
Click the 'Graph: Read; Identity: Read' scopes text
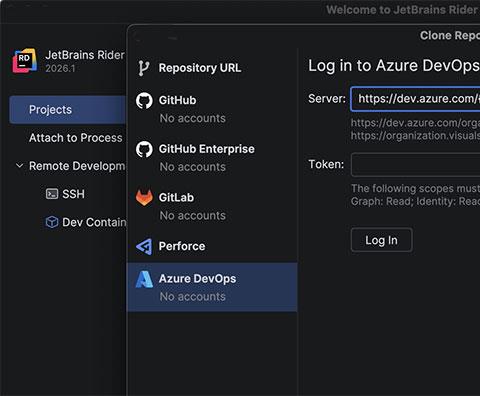coord(415,201)
